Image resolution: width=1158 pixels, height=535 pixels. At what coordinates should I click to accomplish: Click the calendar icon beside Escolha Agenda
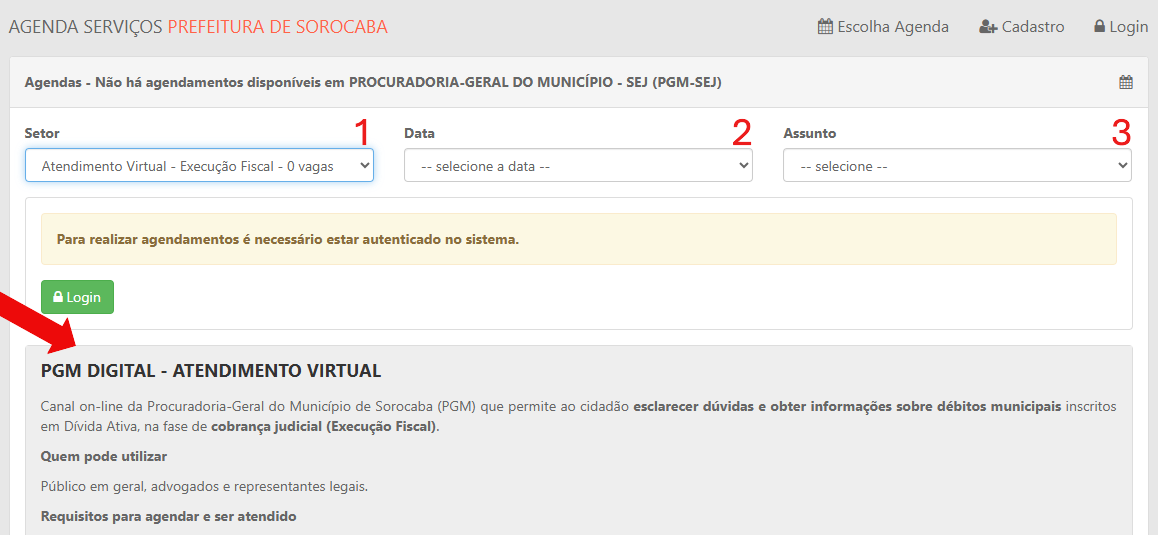click(825, 27)
